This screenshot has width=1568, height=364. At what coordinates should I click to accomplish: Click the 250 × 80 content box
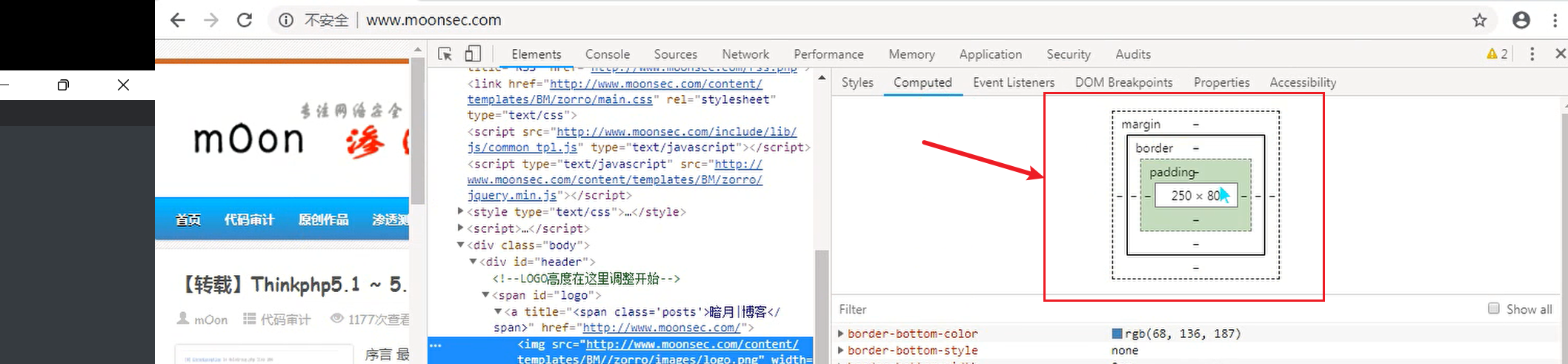point(1196,196)
